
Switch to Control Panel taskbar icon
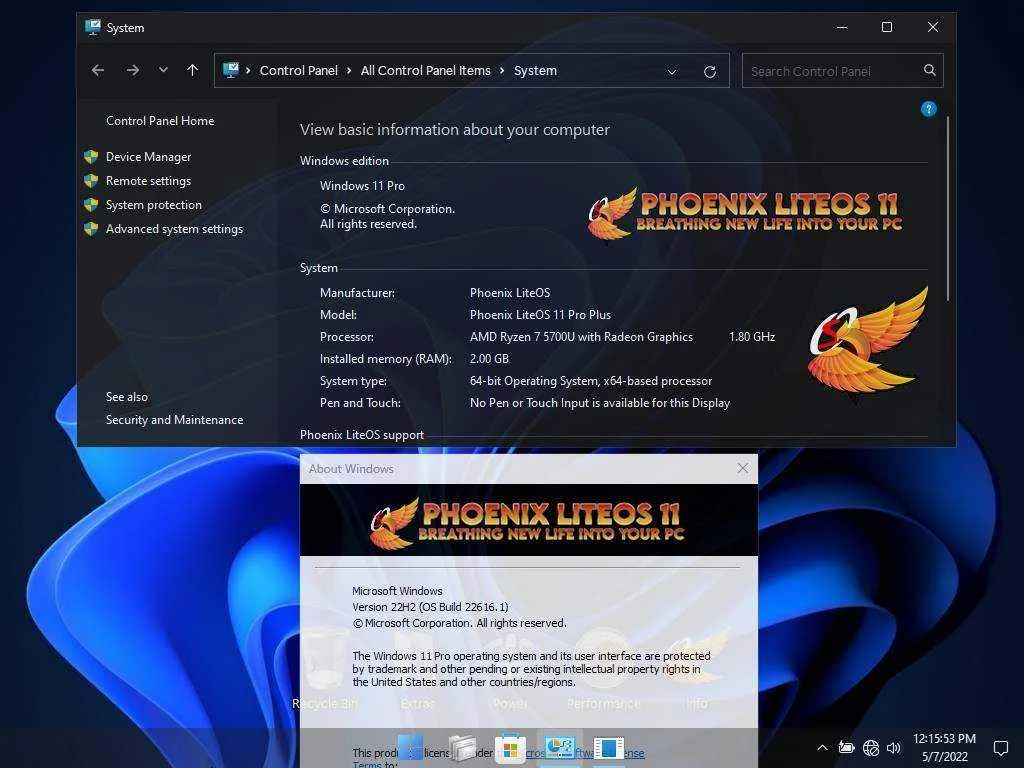coord(560,748)
